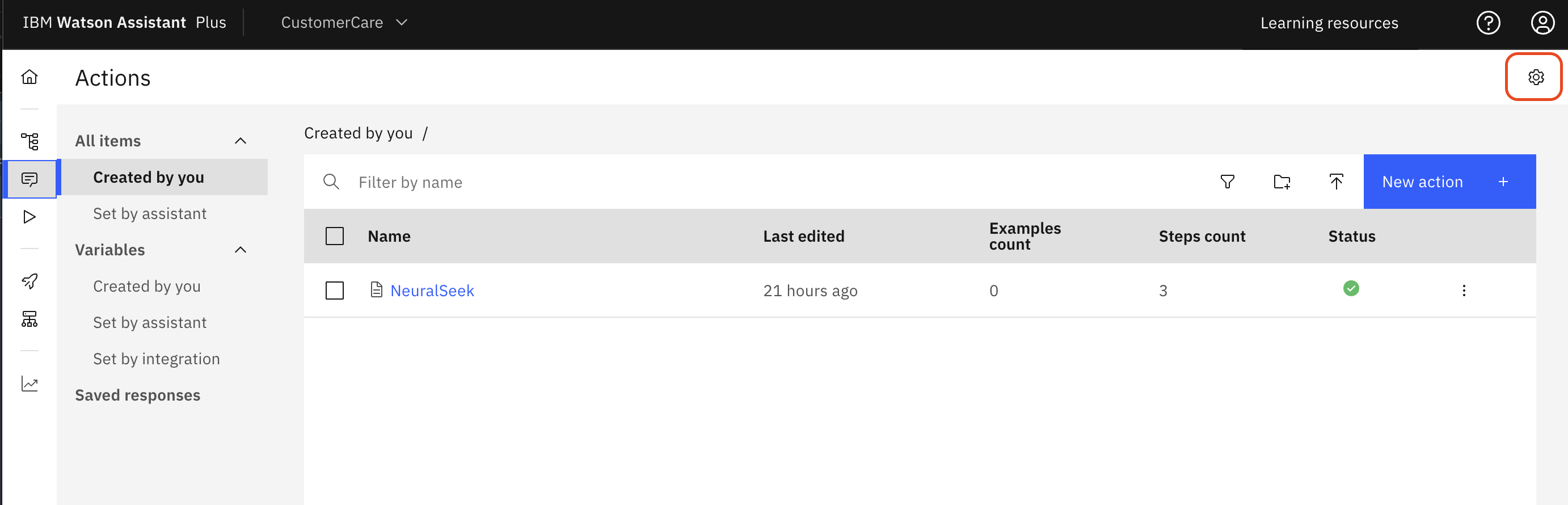Click the filter funnel icon
The height and width of the screenshot is (505, 1568).
(x=1227, y=182)
